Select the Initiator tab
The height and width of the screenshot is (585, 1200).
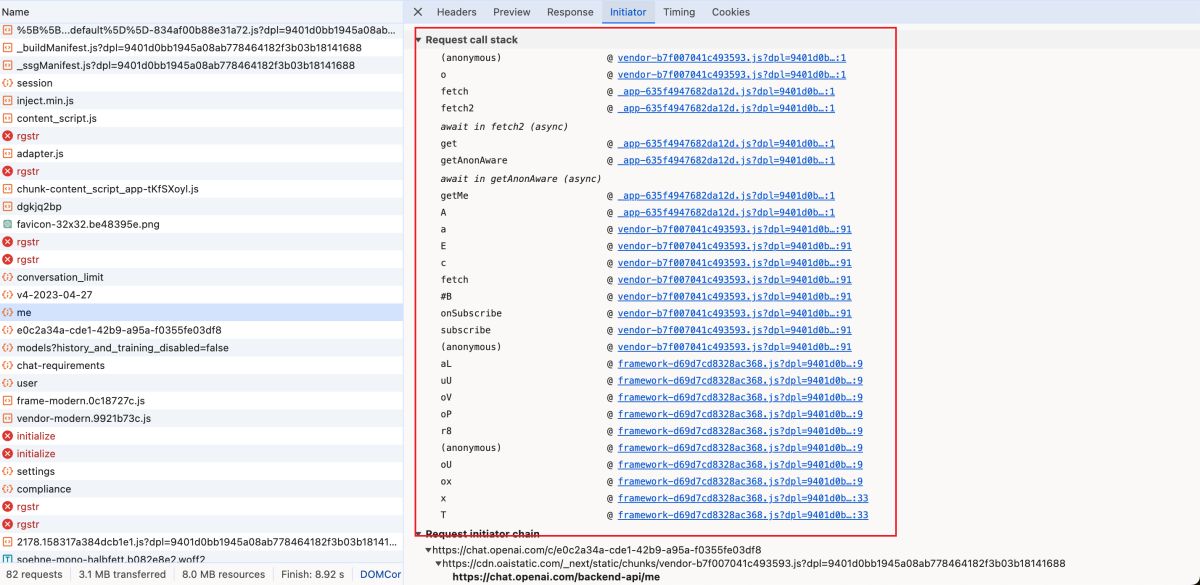(x=629, y=12)
